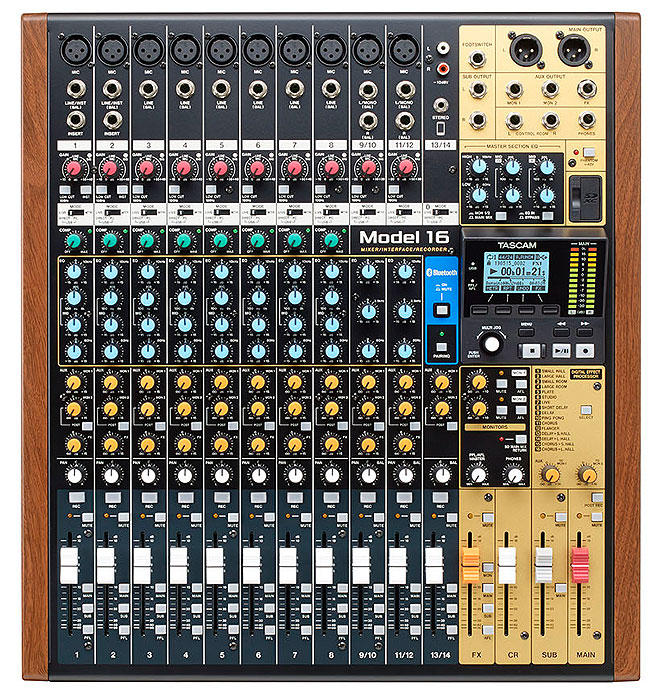Click the channel 8 fader cap

(324, 565)
